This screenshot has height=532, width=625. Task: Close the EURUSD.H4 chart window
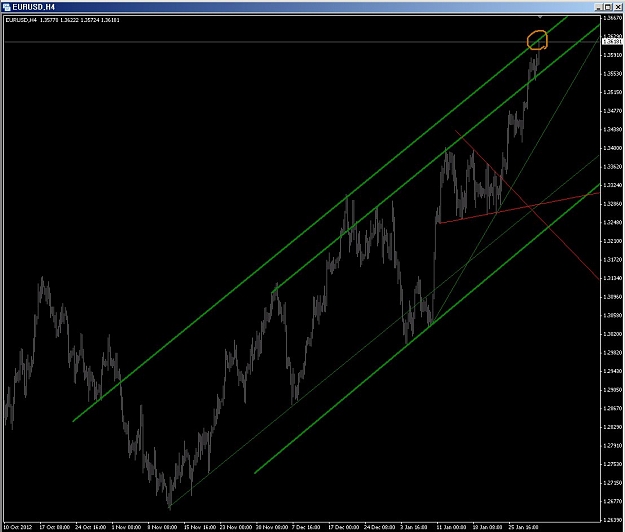[x=617, y=7]
